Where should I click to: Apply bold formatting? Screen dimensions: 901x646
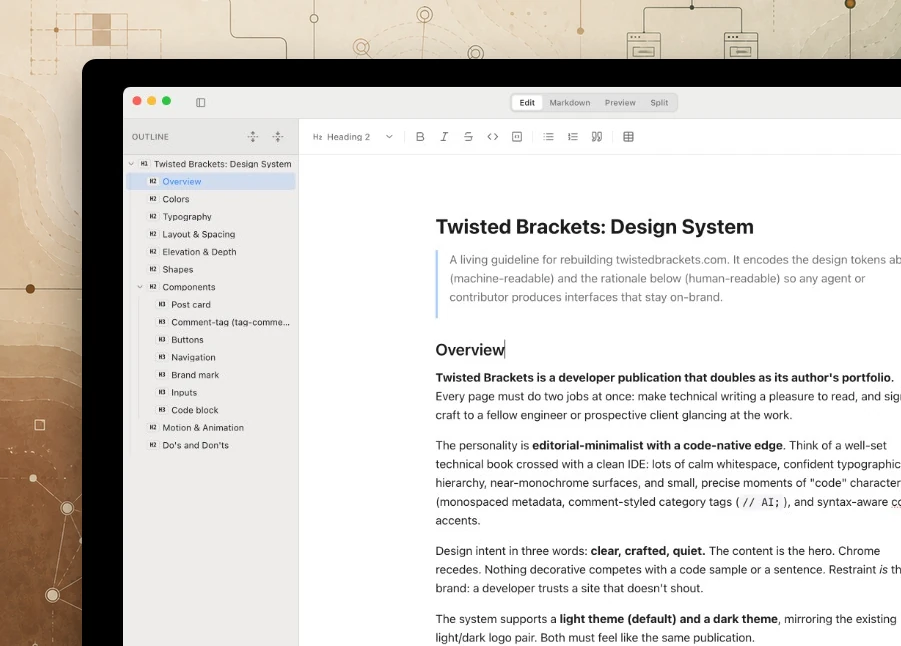420,137
